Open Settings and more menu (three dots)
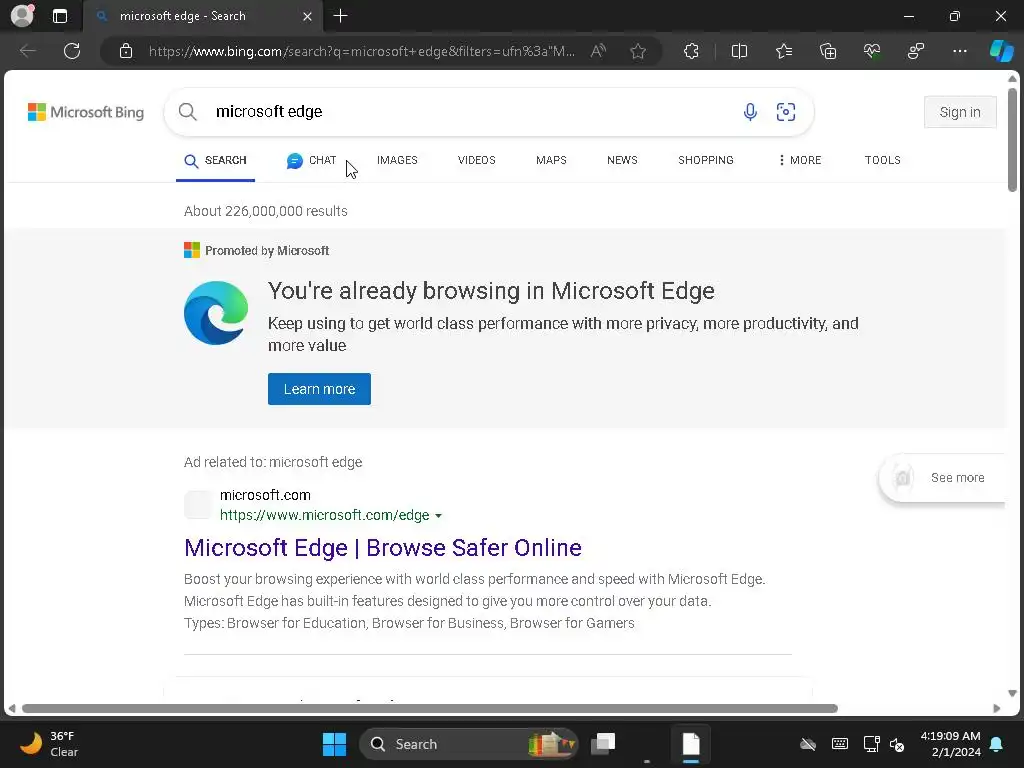The image size is (1024, 768). click(x=960, y=51)
